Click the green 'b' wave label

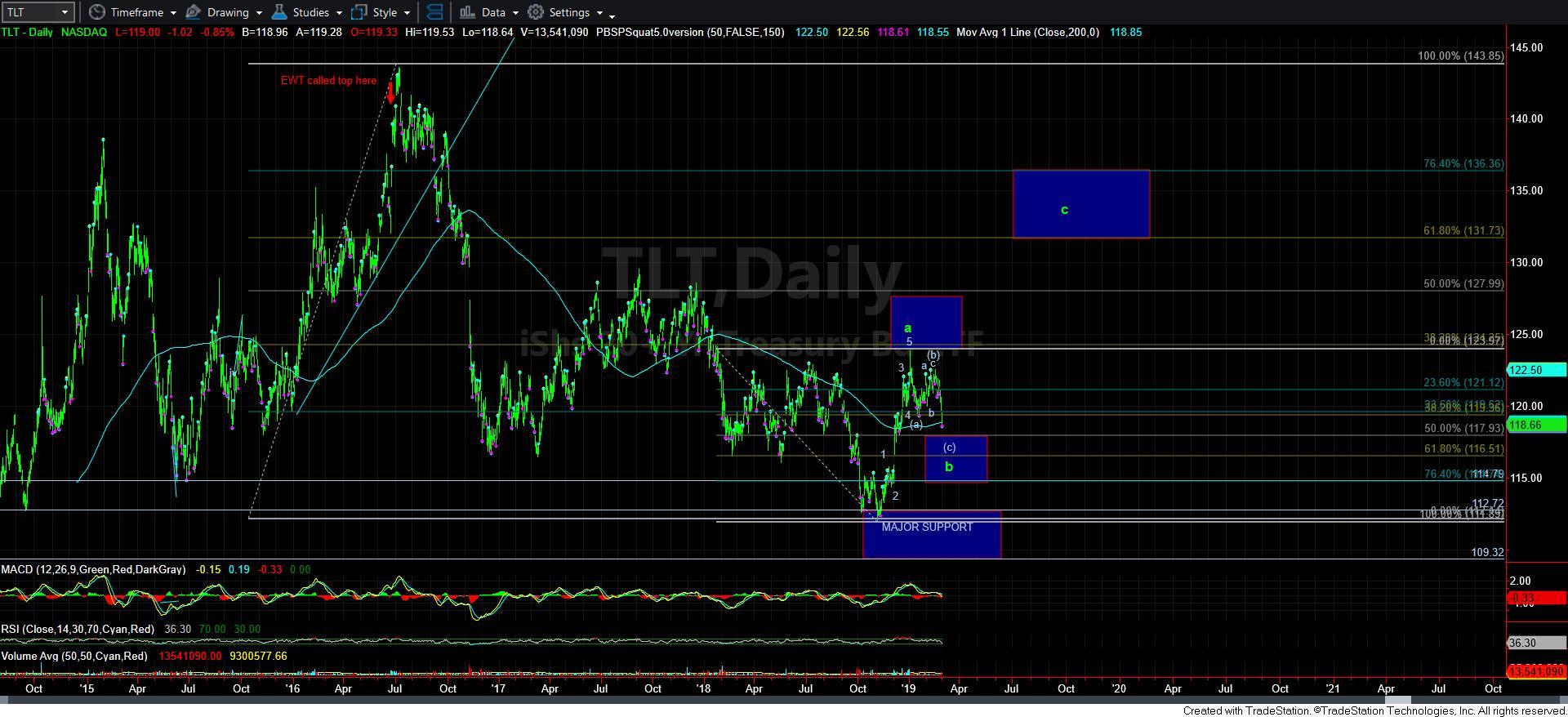949,467
